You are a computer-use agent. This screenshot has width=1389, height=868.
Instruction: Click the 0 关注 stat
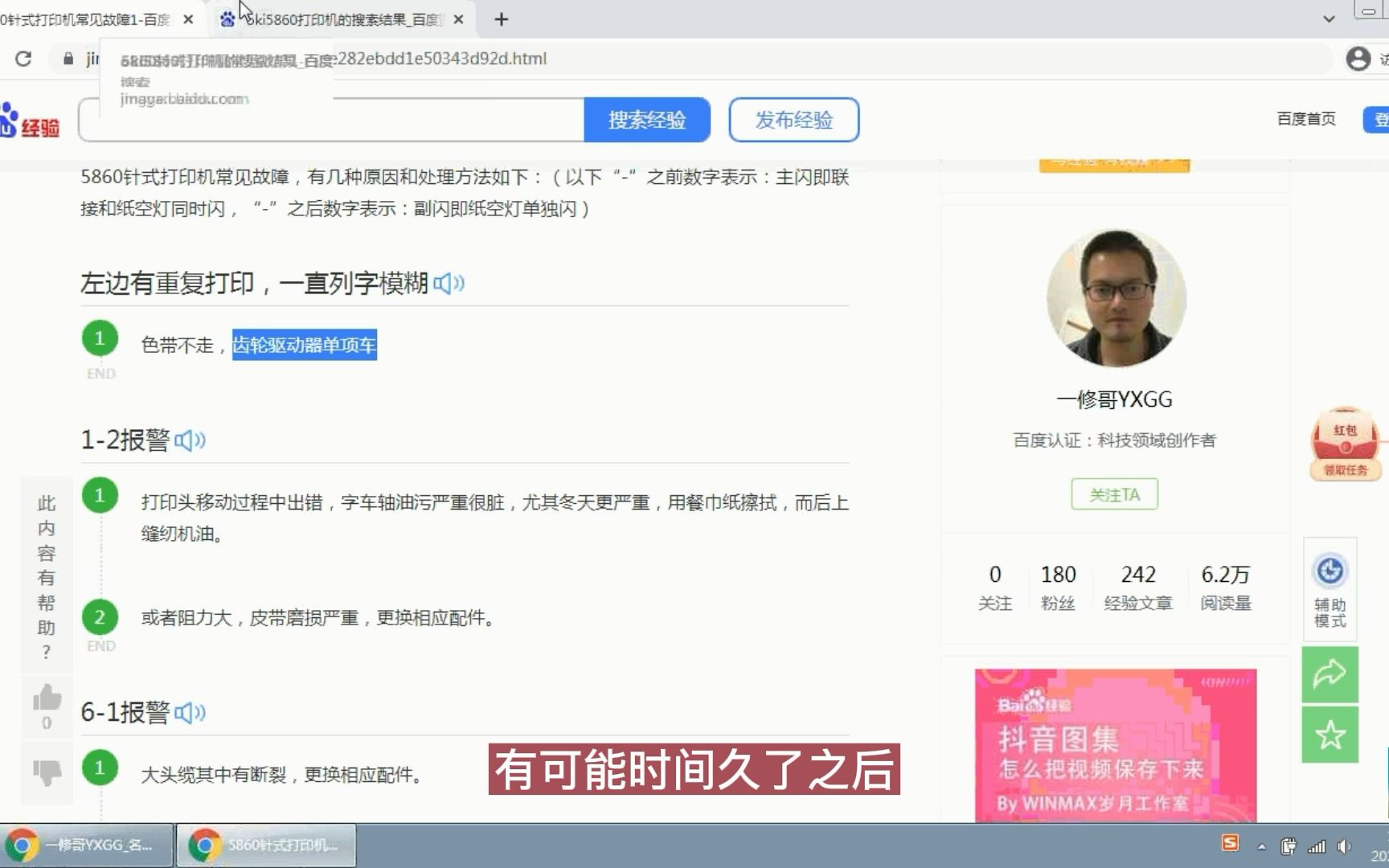coord(995,588)
